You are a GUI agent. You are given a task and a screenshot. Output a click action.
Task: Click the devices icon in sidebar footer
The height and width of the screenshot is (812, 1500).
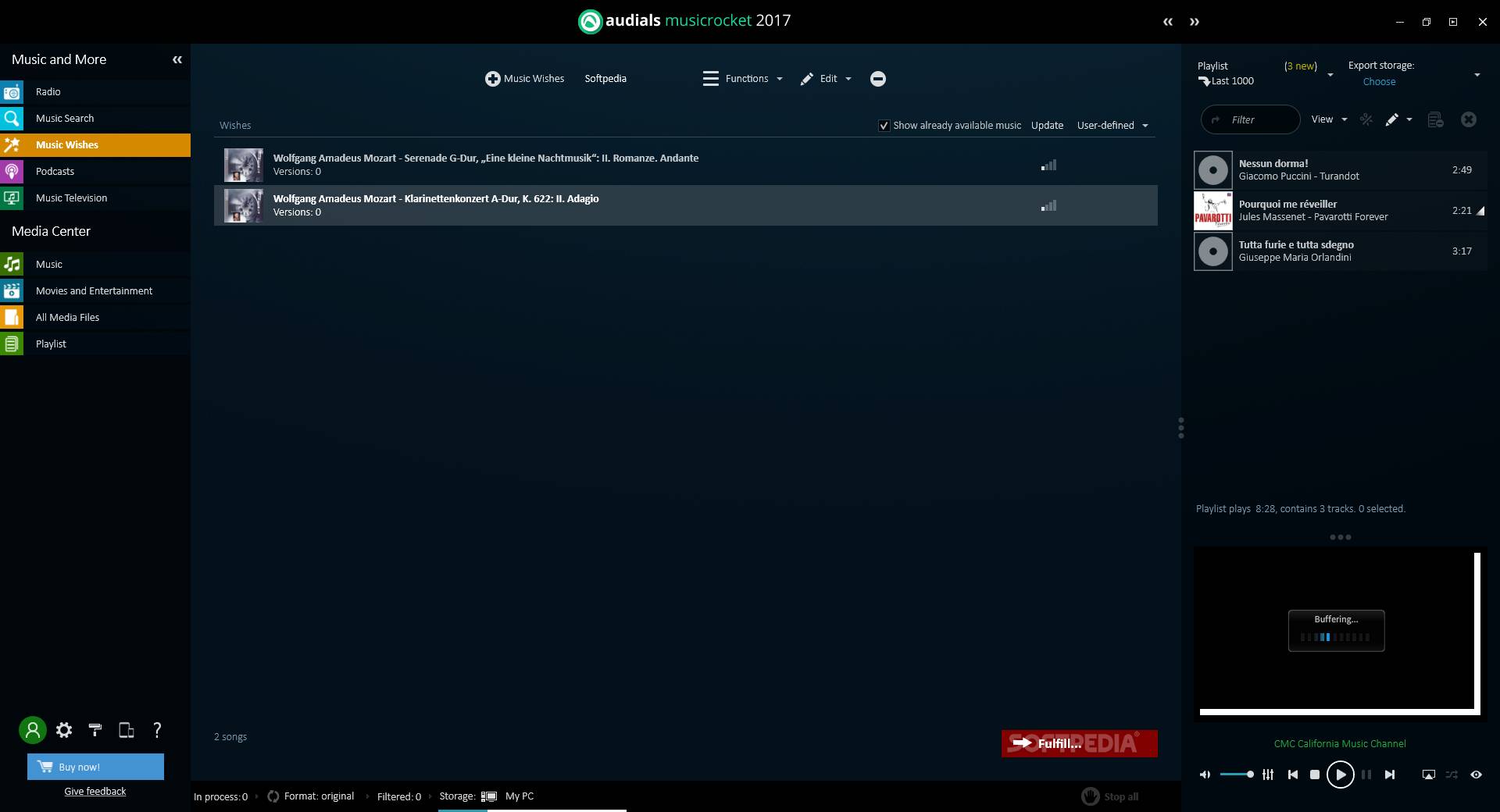[126, 730]
